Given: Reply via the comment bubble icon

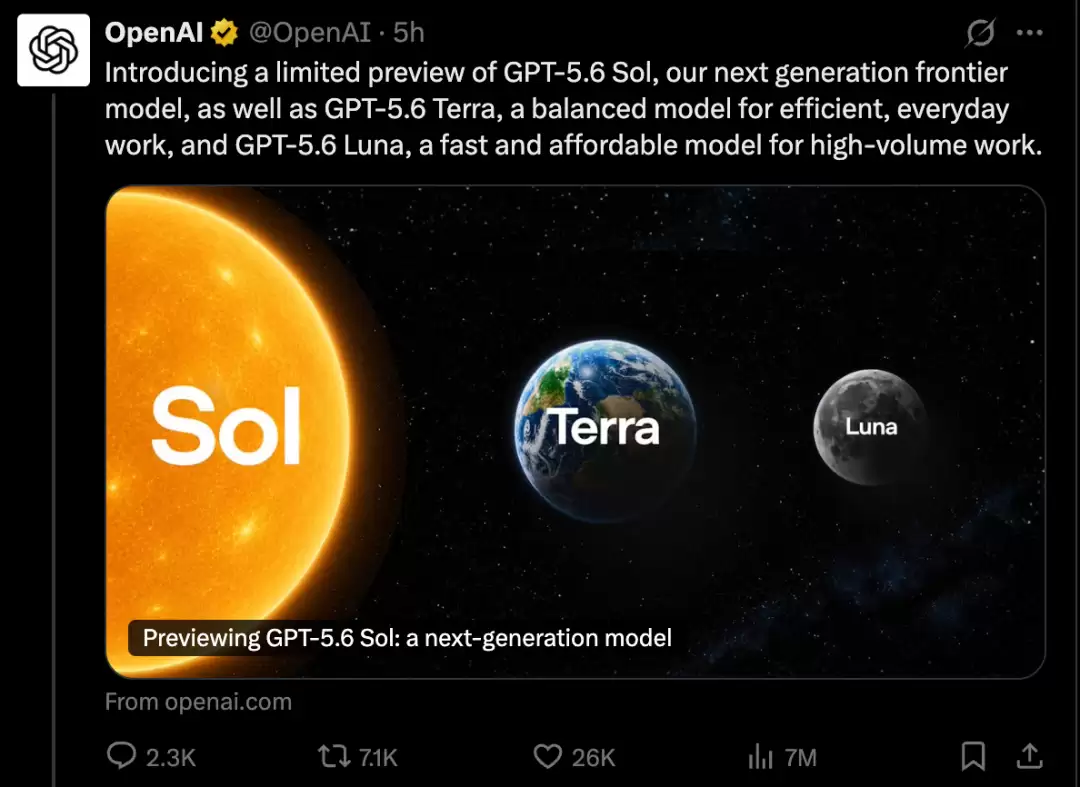Looking at the screenshot, I should [121, 755].
